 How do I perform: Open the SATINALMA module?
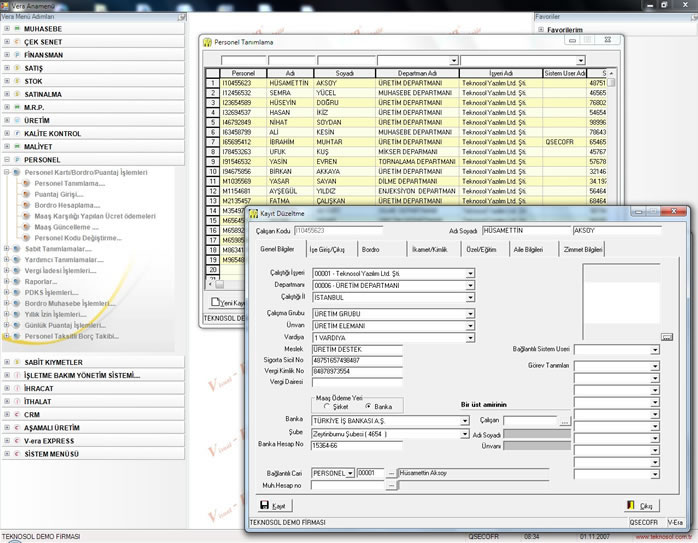coord(93,94)
